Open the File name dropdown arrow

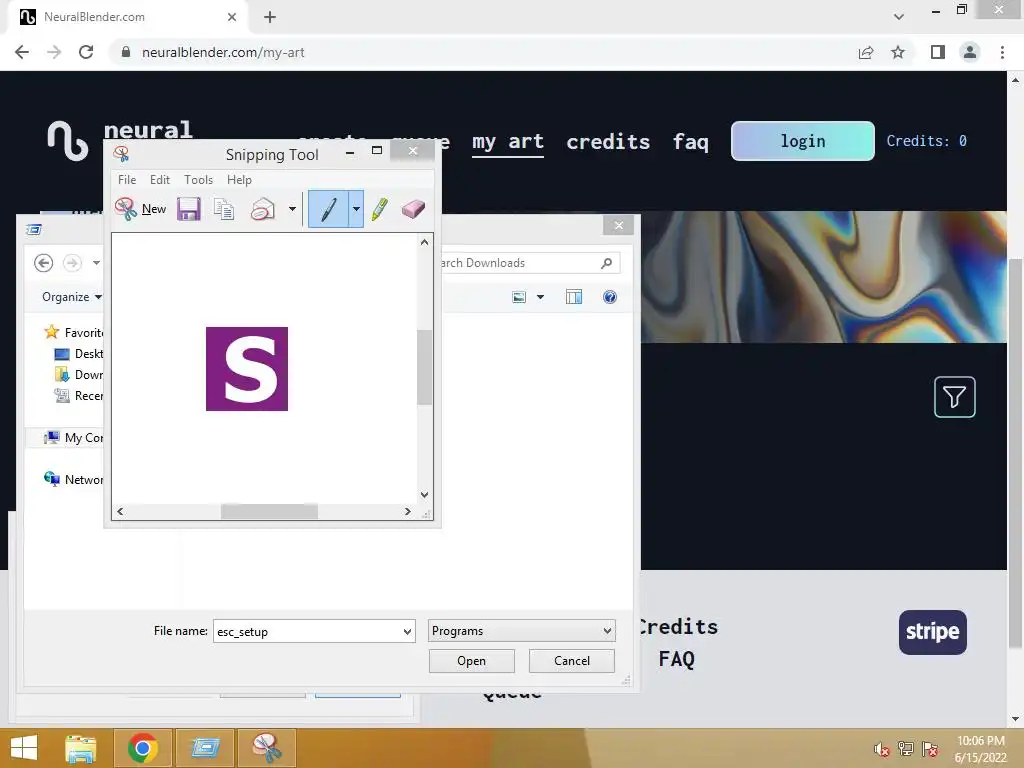(x=407, y=632)
